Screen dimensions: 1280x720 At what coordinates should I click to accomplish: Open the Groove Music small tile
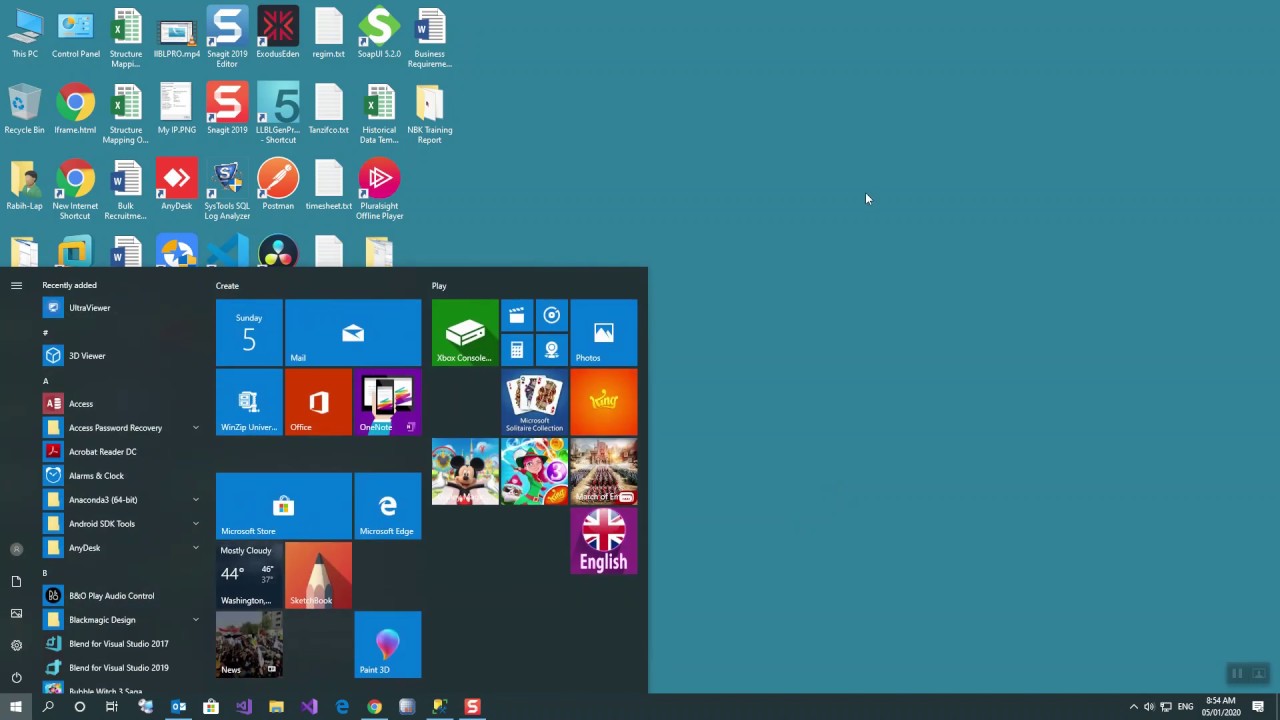point(552,316)
